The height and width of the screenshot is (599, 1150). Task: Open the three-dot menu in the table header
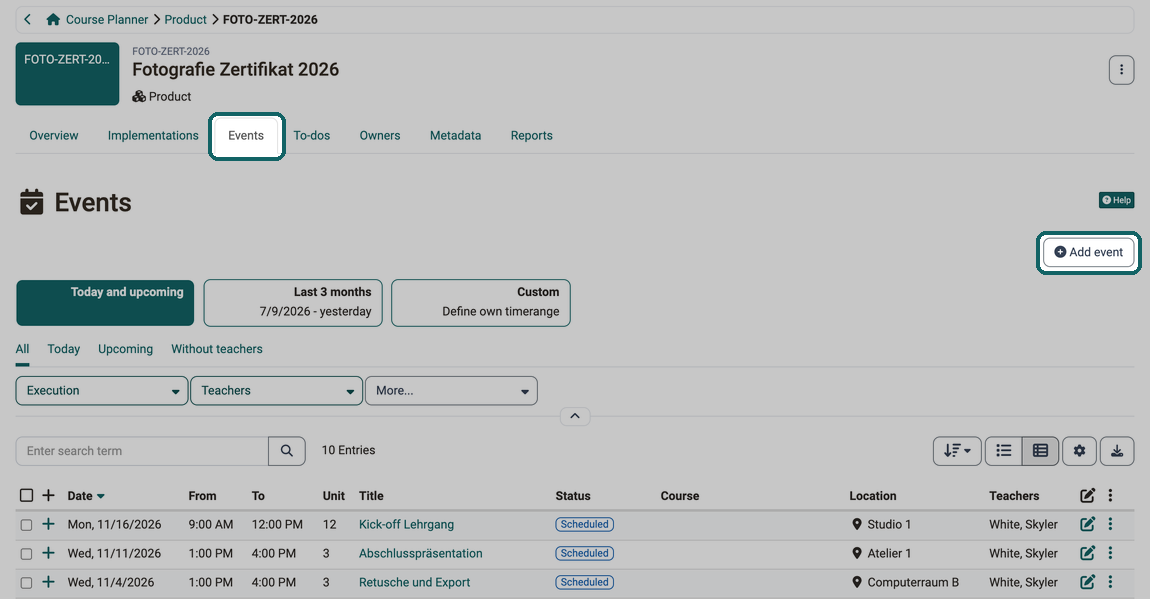click(1110, 496)
